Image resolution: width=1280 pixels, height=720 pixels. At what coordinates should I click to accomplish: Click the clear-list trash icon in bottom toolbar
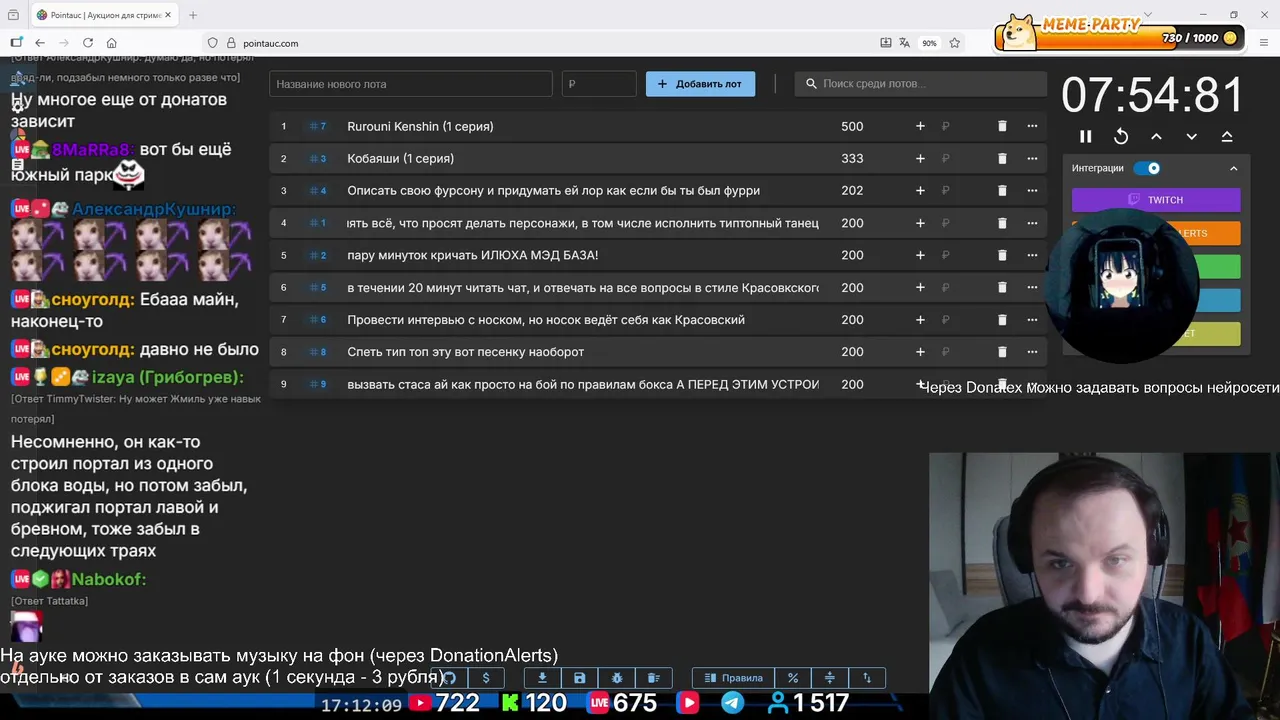[653, 678]
